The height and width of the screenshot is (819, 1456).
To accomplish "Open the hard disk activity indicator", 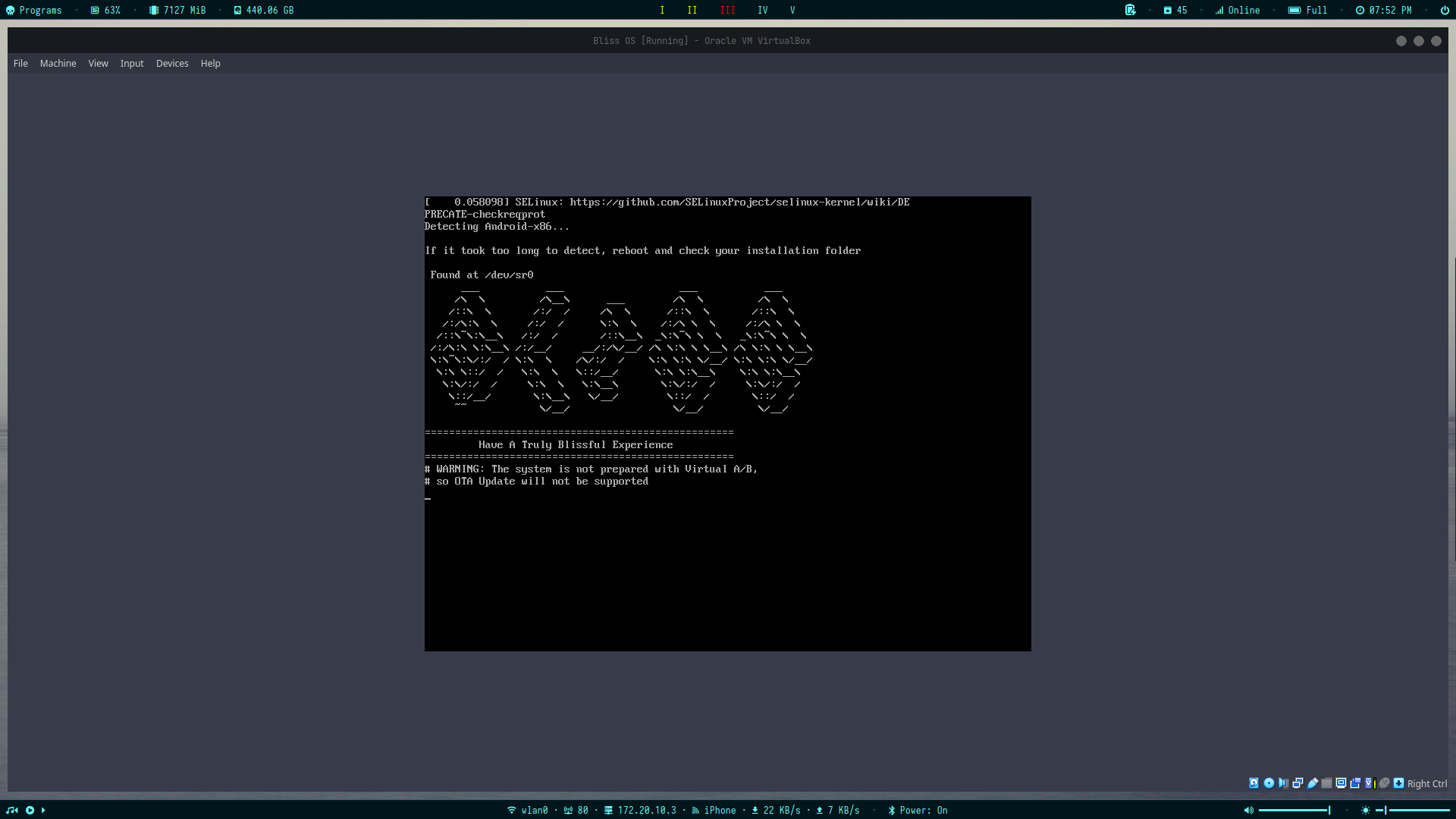I will point(1254,783).
